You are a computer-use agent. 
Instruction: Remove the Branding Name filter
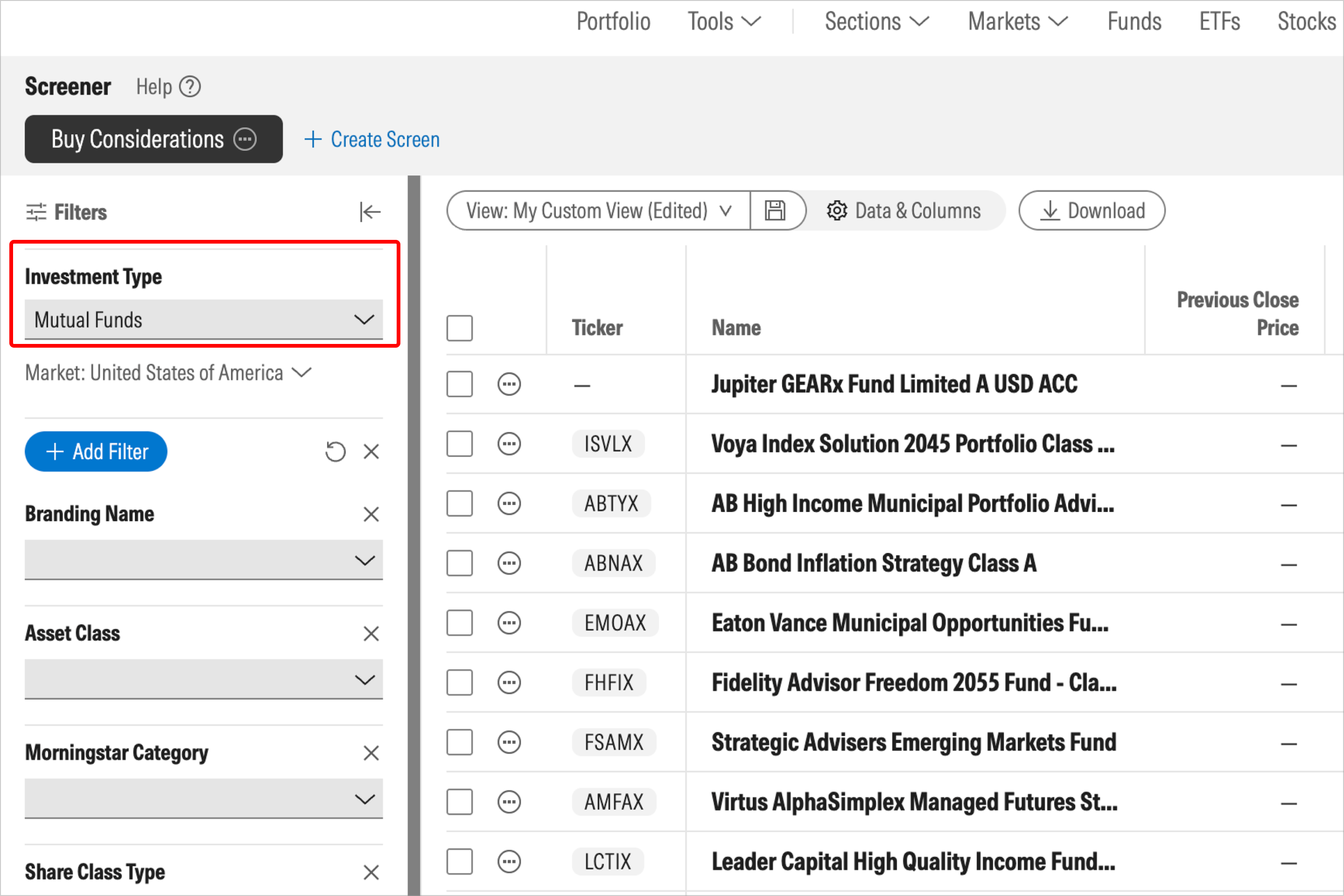[x=371, y=514]
